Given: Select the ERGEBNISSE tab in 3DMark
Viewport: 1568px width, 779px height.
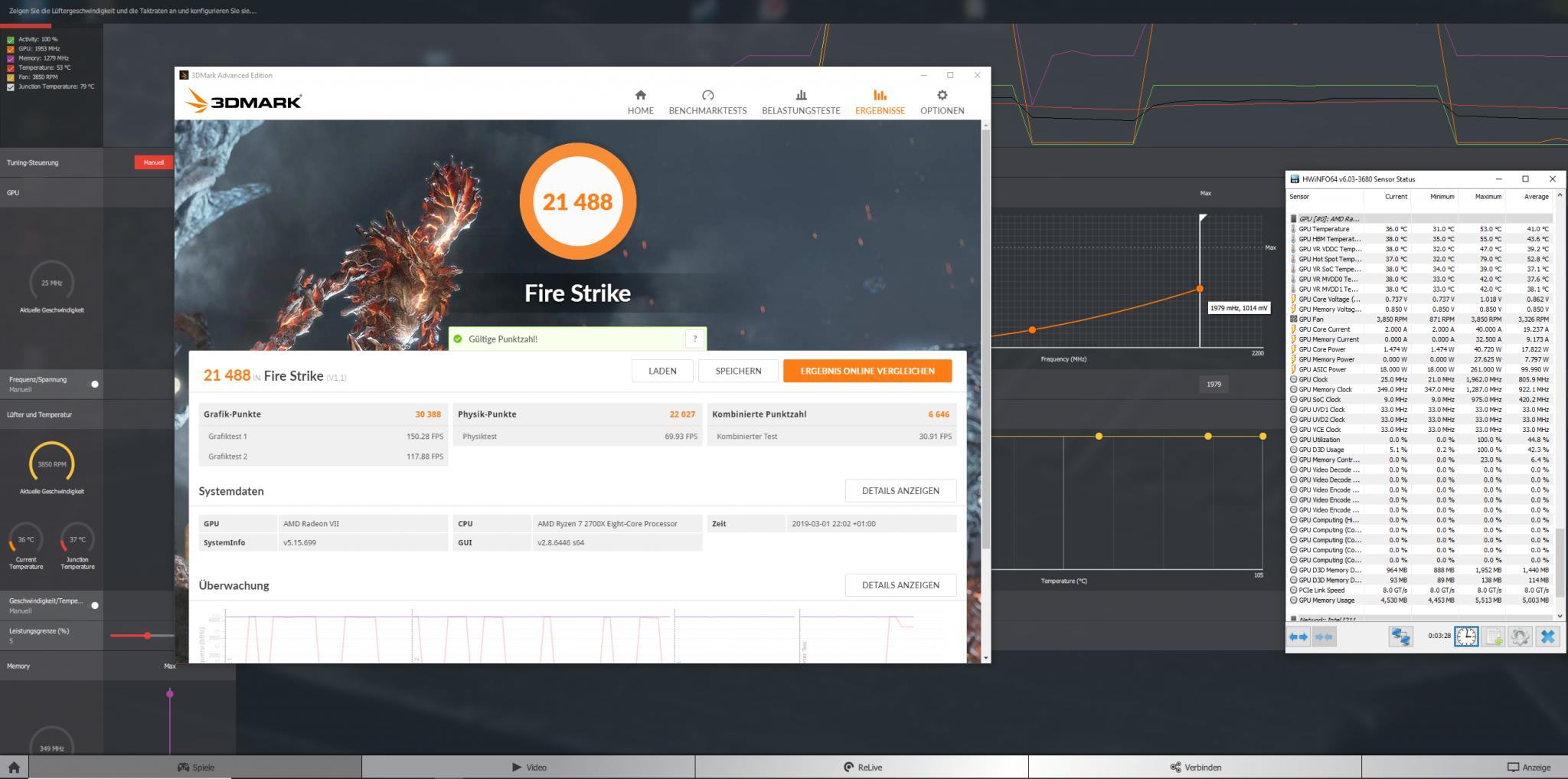Looking at the screenshot, I should (x=880, y=102).
